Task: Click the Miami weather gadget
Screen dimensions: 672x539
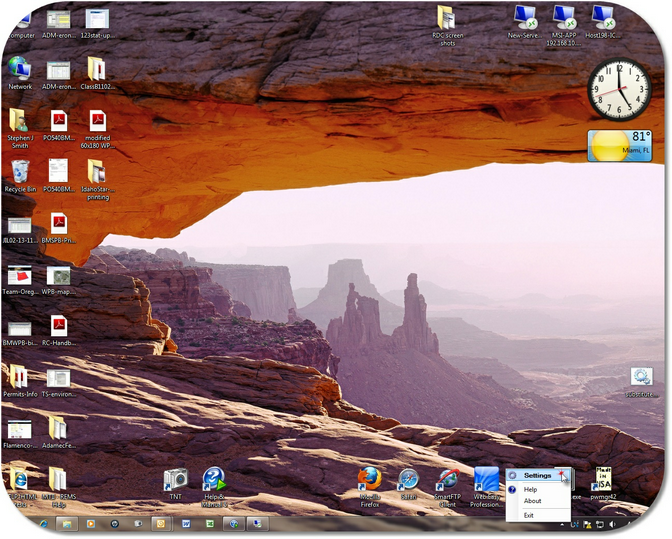Action: [619, 145]
